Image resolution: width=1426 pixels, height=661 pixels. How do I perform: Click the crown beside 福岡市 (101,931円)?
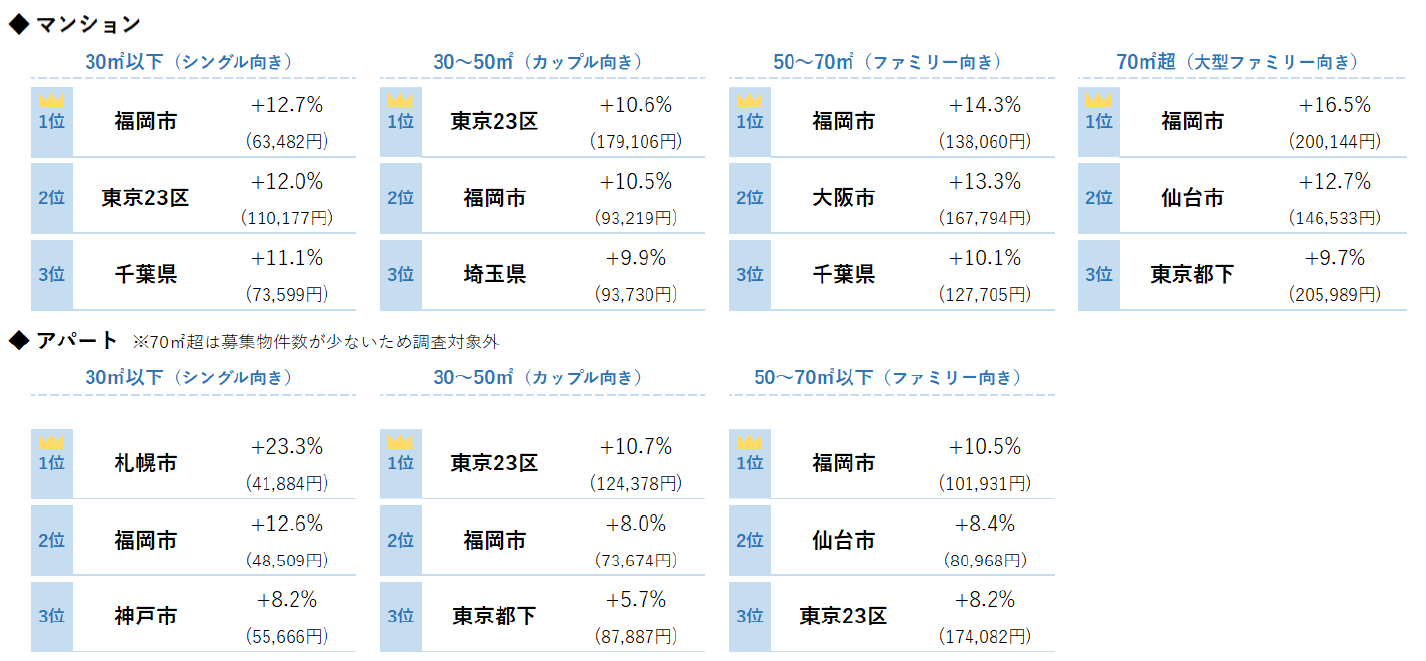[x=749, y=442]
